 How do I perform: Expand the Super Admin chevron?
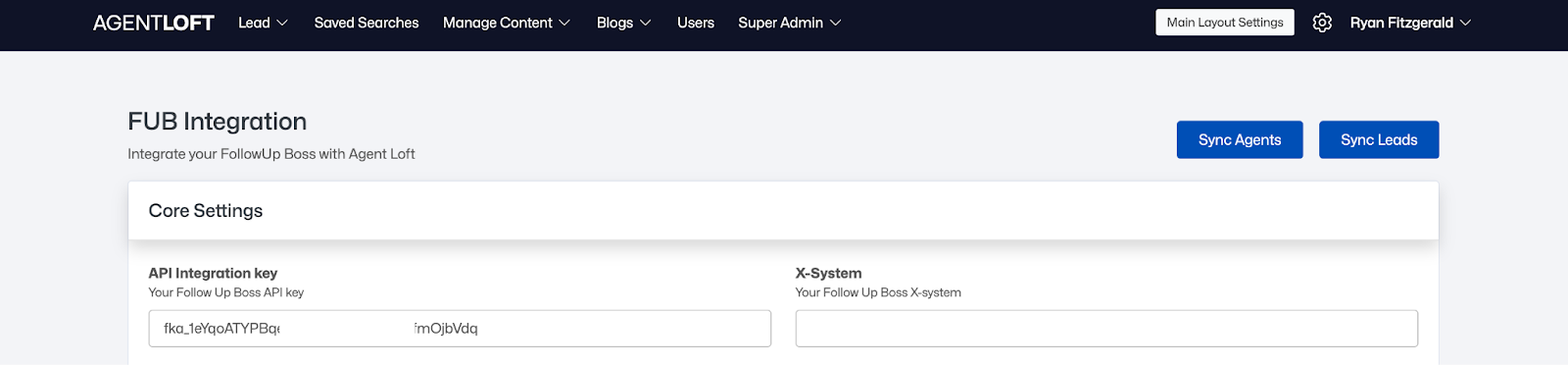click(836, 23)
